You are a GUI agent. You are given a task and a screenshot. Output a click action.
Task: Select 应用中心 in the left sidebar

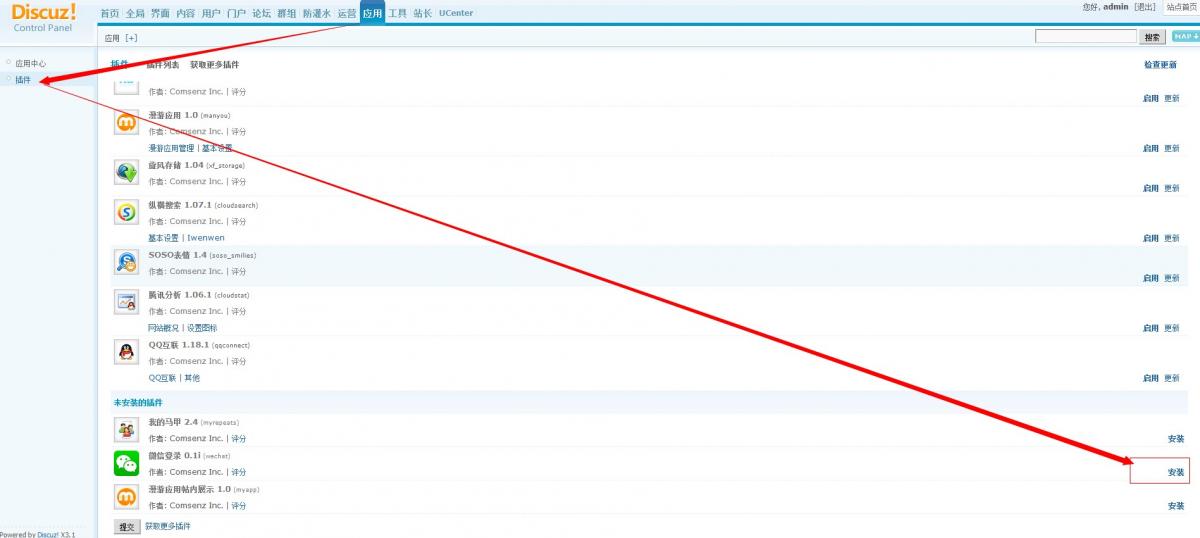(x=30, y=63)
